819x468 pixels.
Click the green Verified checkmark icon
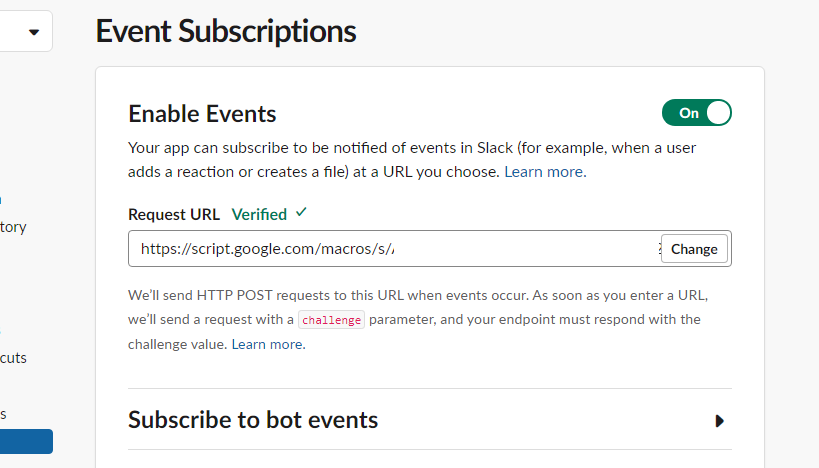[301, 213]
